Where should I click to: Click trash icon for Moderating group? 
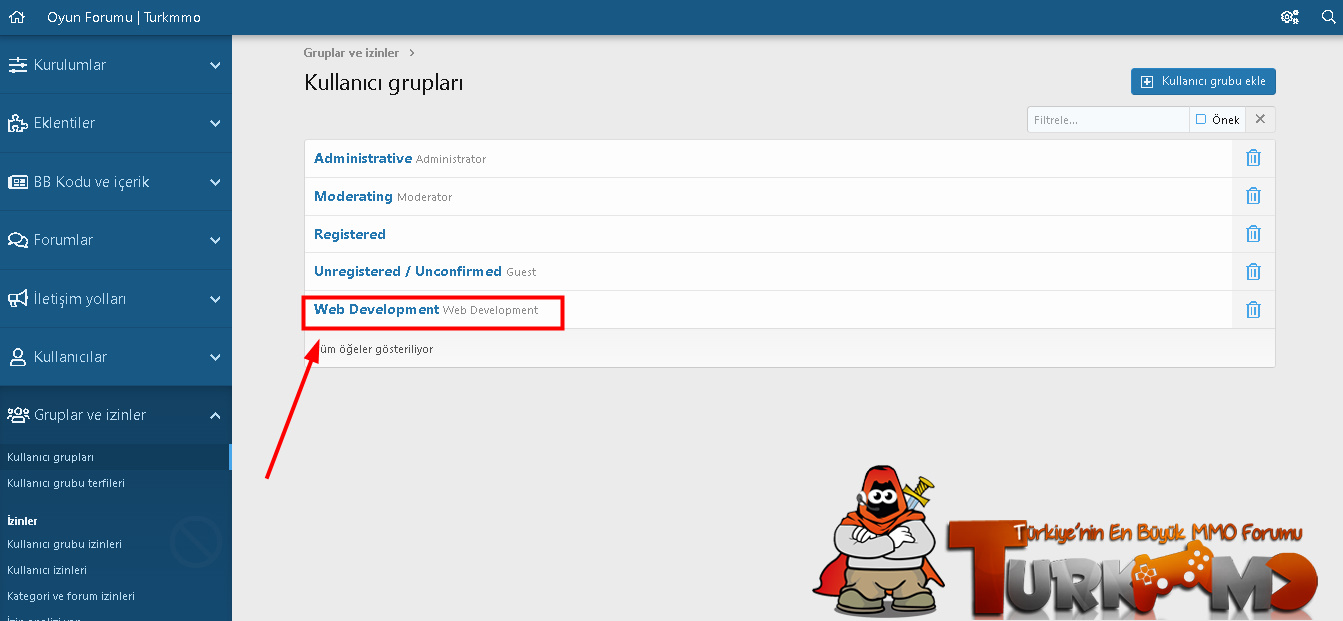pos(1253,196)
